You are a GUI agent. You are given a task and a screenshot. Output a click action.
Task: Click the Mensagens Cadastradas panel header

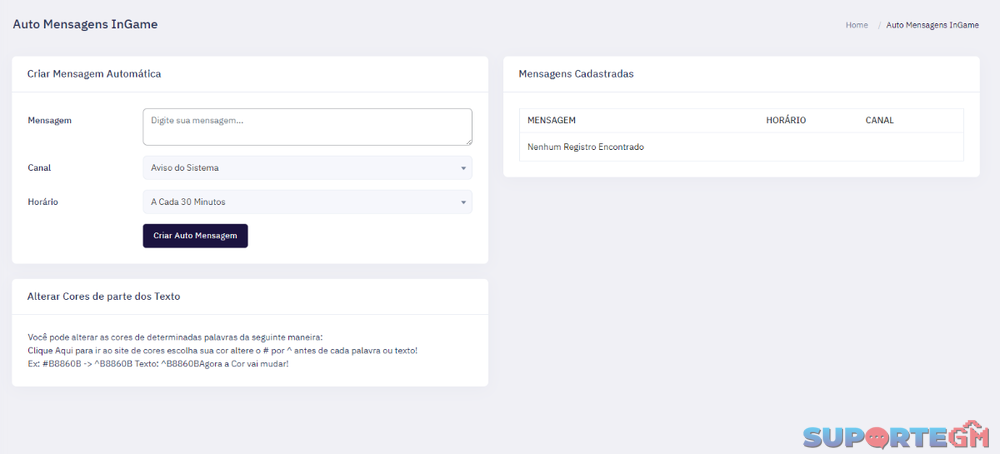tap(575, 74)
